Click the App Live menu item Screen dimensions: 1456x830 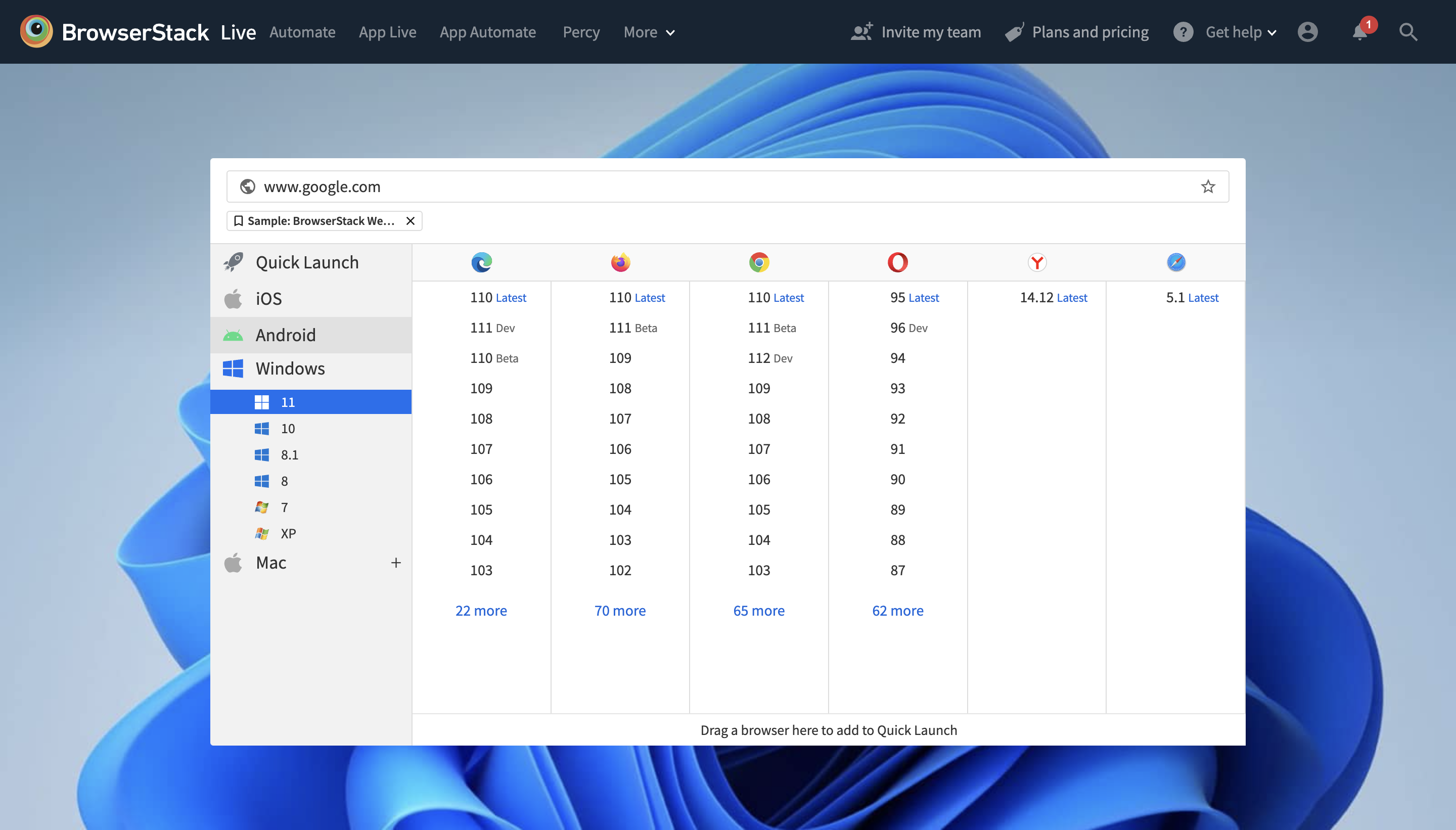point(387,31)
